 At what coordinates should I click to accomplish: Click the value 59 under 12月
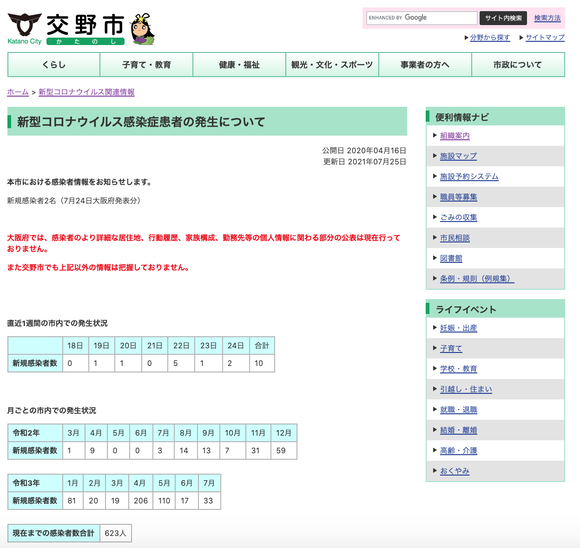(x=284, y=451)
